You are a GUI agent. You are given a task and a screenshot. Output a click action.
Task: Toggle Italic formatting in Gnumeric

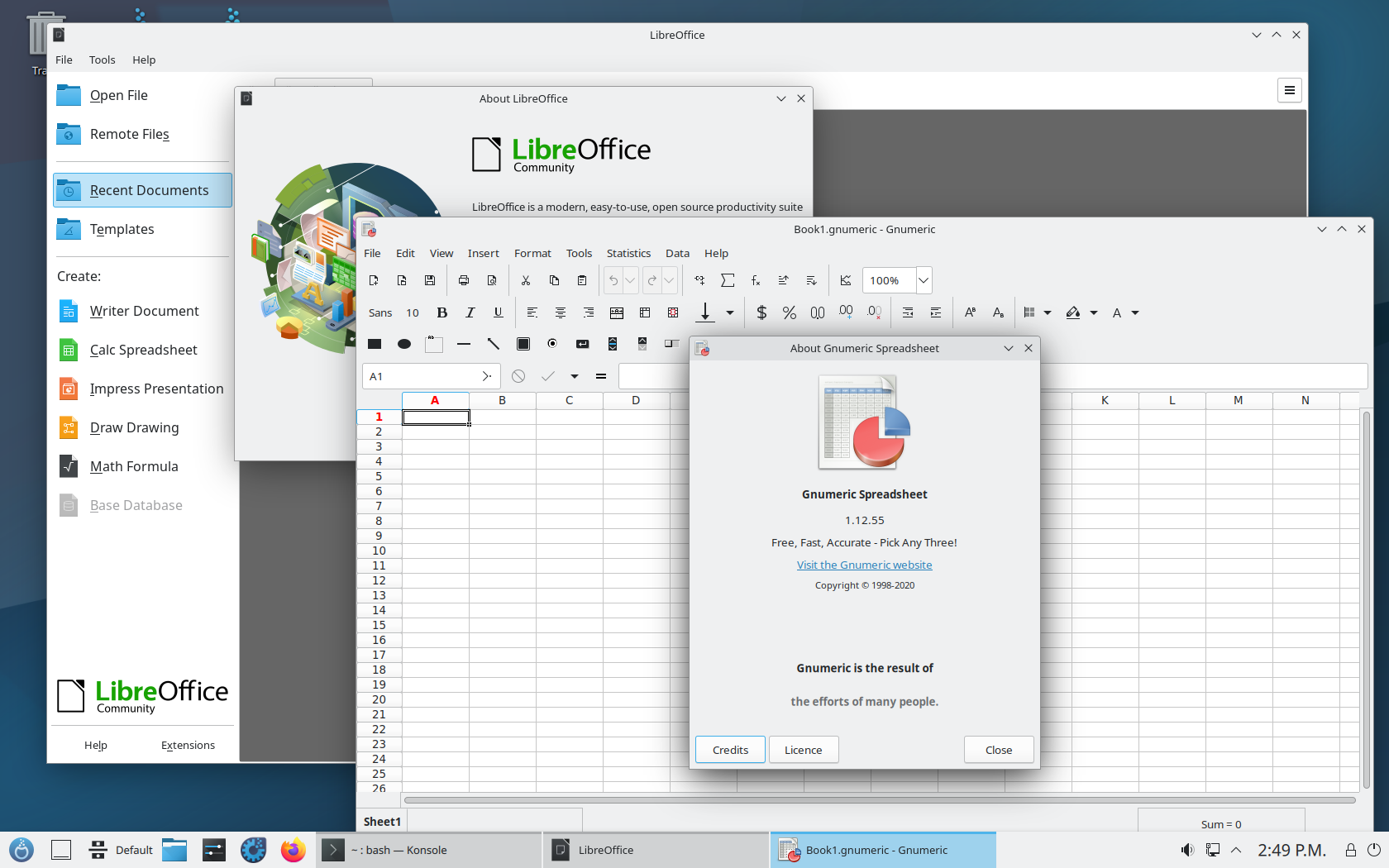click(x=470, y=312)
